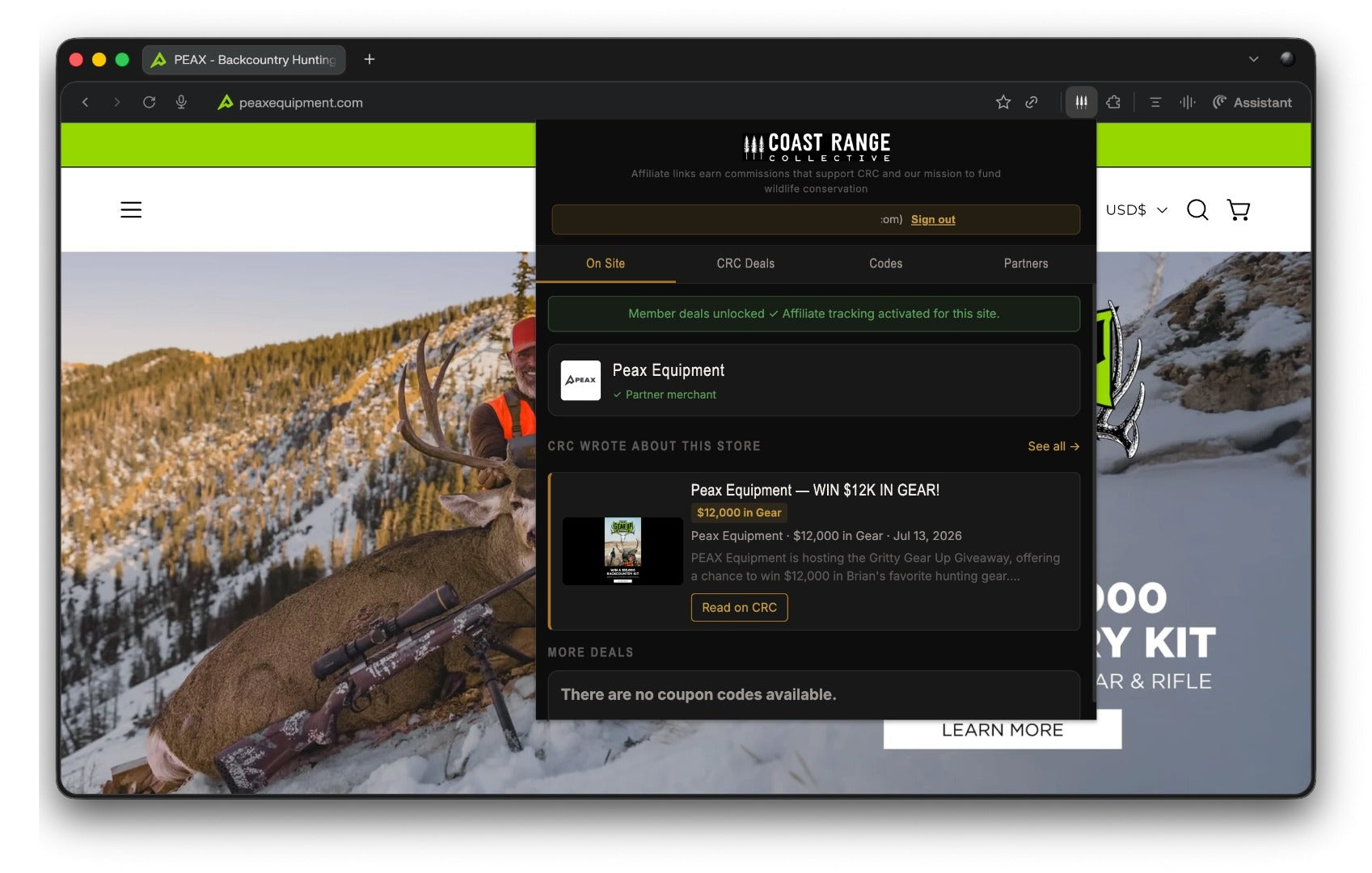Click the Peax Equipment merchant logo
The image size is (1372, 873).
click(x=580, y=380)
